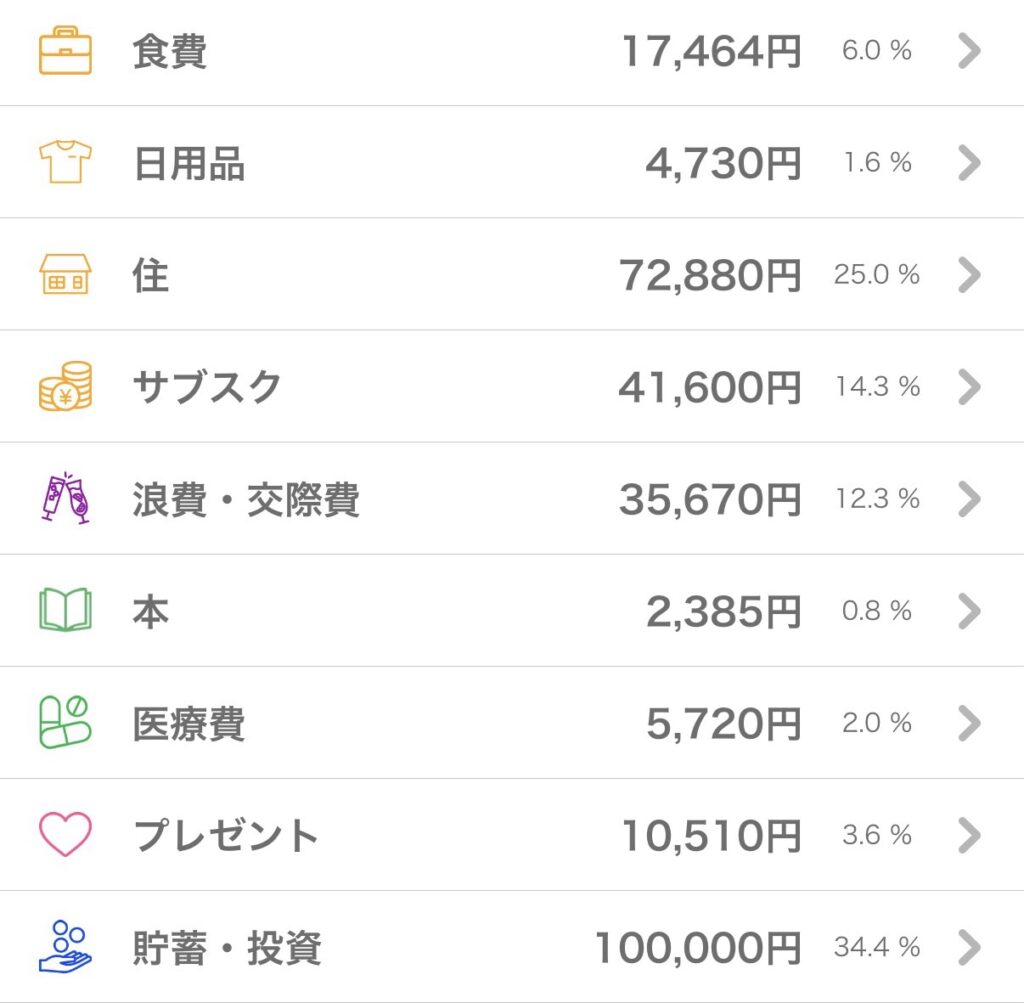Click the yen coin stack icon
The image size is (1024, 1003).
65,386
